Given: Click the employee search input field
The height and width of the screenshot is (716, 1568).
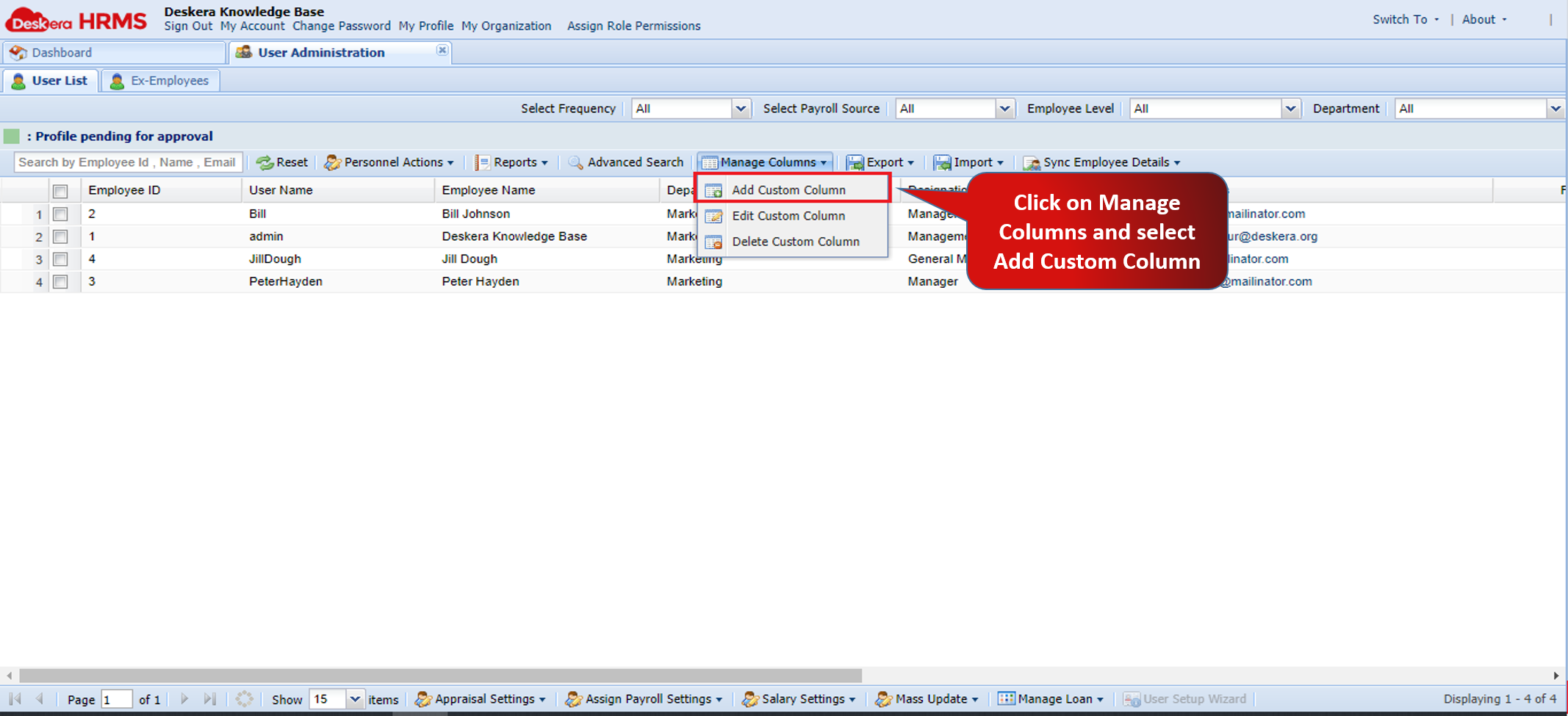Looking at the screenshot, I should [x=128, y=162].
